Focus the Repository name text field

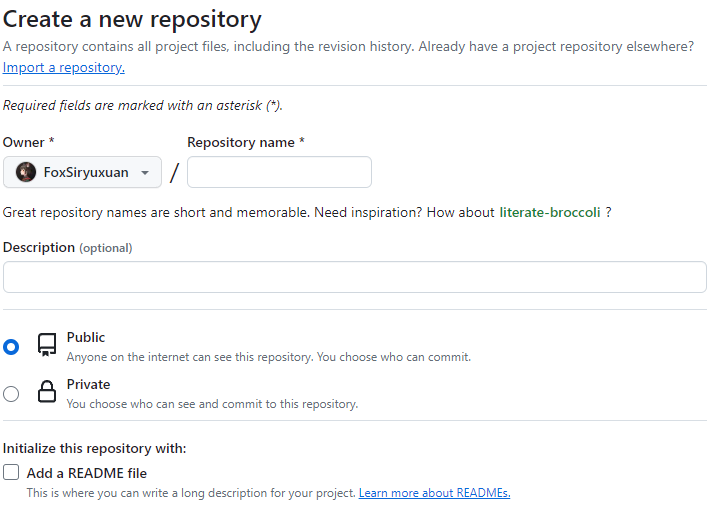[x=279, y=172]
